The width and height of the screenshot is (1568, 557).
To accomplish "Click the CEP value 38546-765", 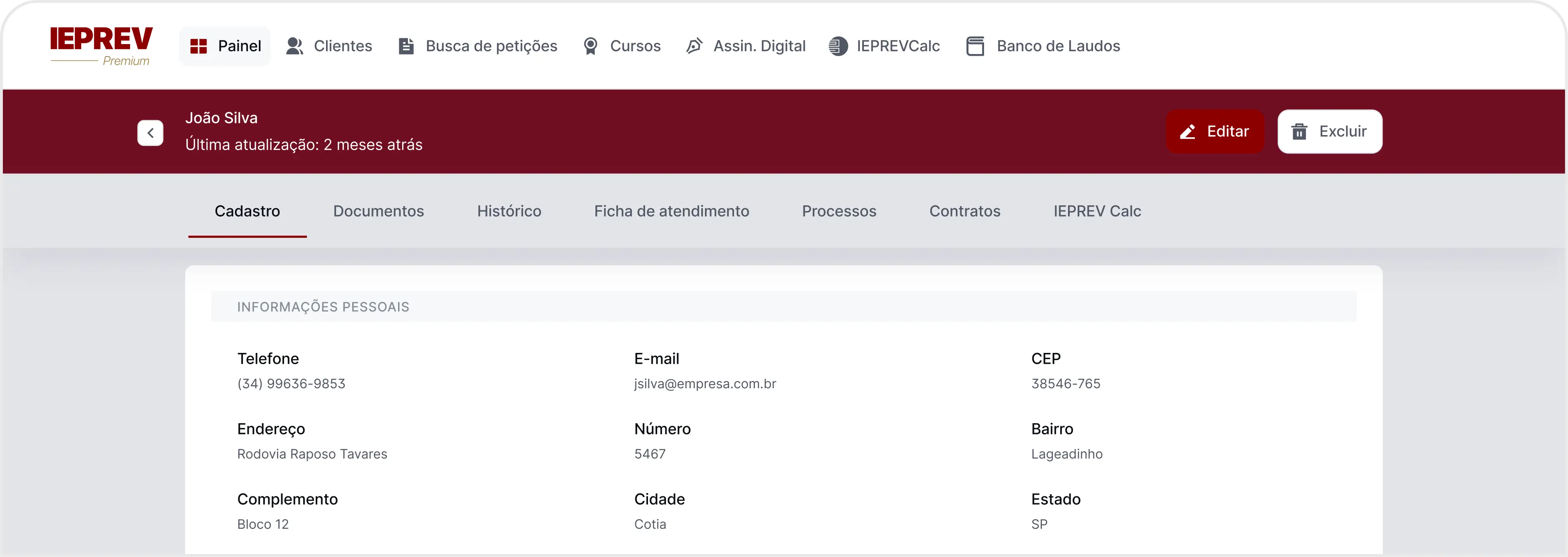I will [1066, 384].
